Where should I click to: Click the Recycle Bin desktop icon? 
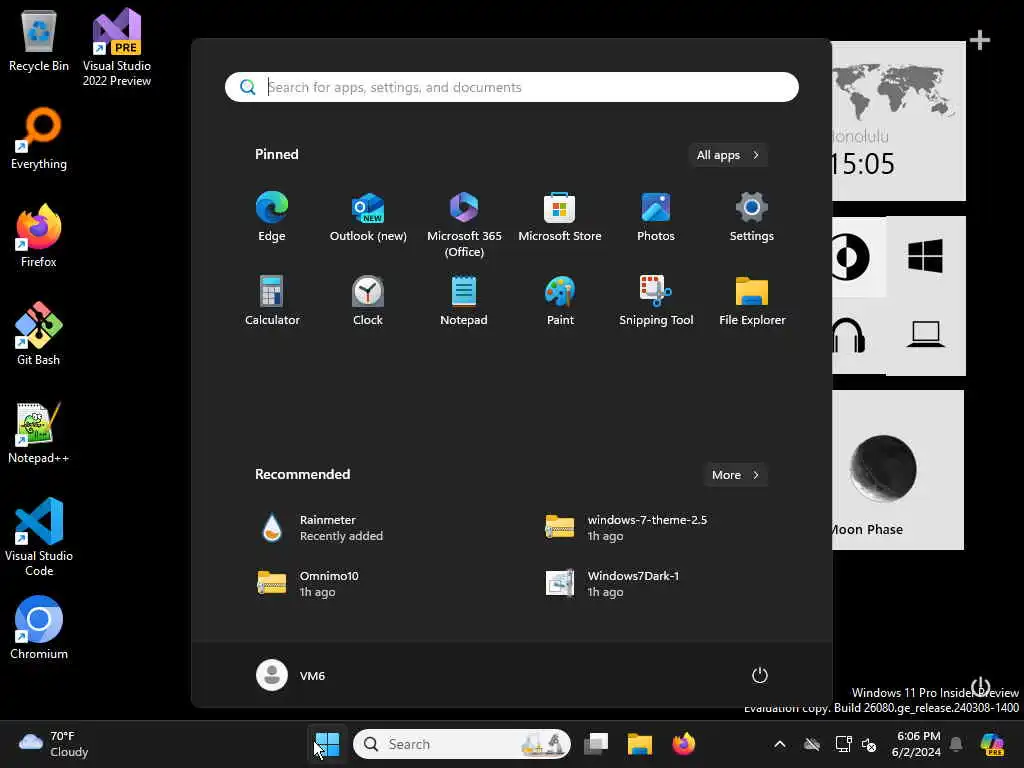click(x=39, y=41)
